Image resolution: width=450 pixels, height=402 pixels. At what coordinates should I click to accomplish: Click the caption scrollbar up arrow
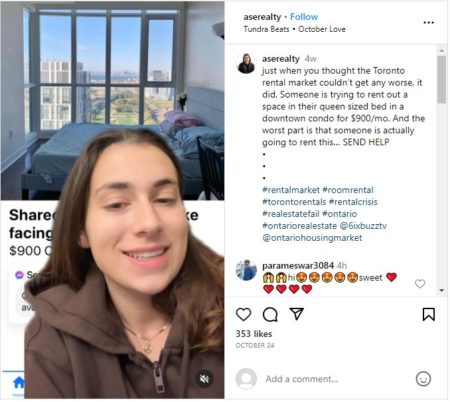point(442,51)
